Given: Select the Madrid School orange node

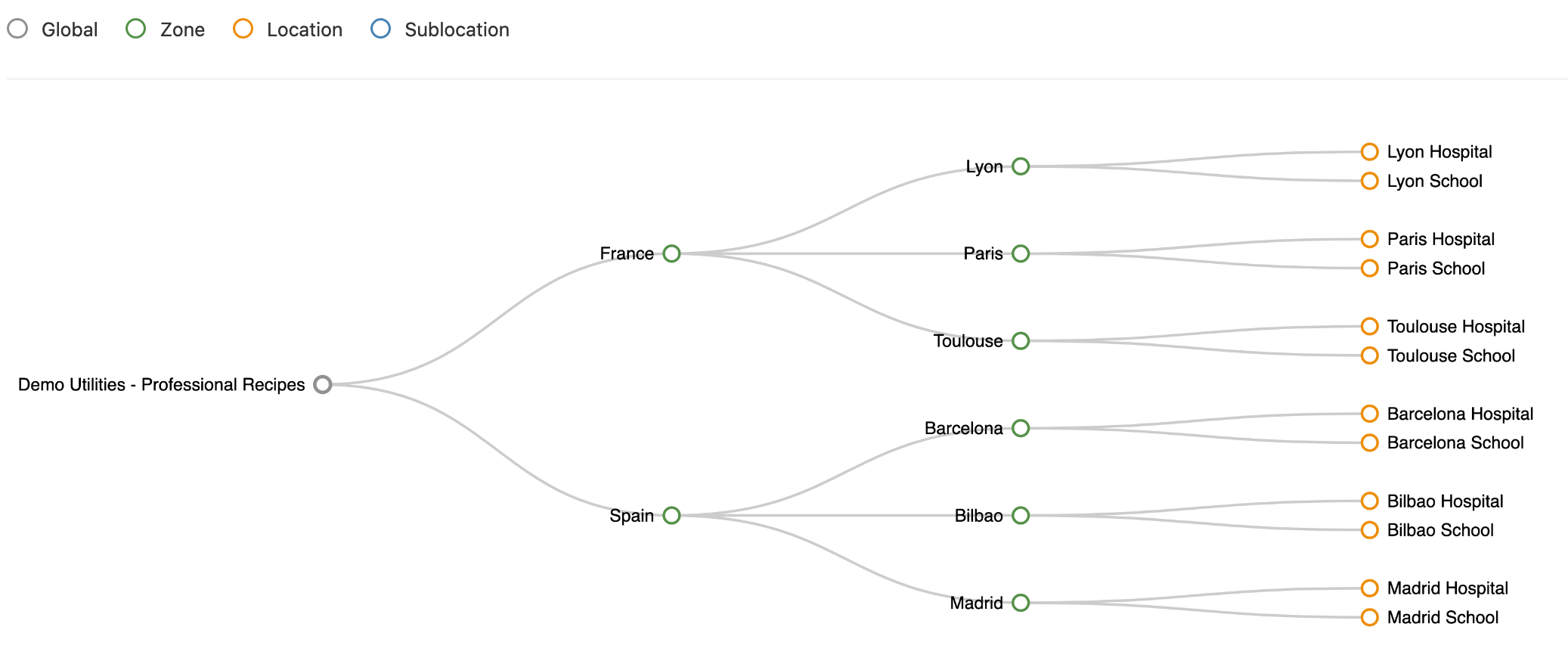Looking at the screenshot, I should [1369, 617].
